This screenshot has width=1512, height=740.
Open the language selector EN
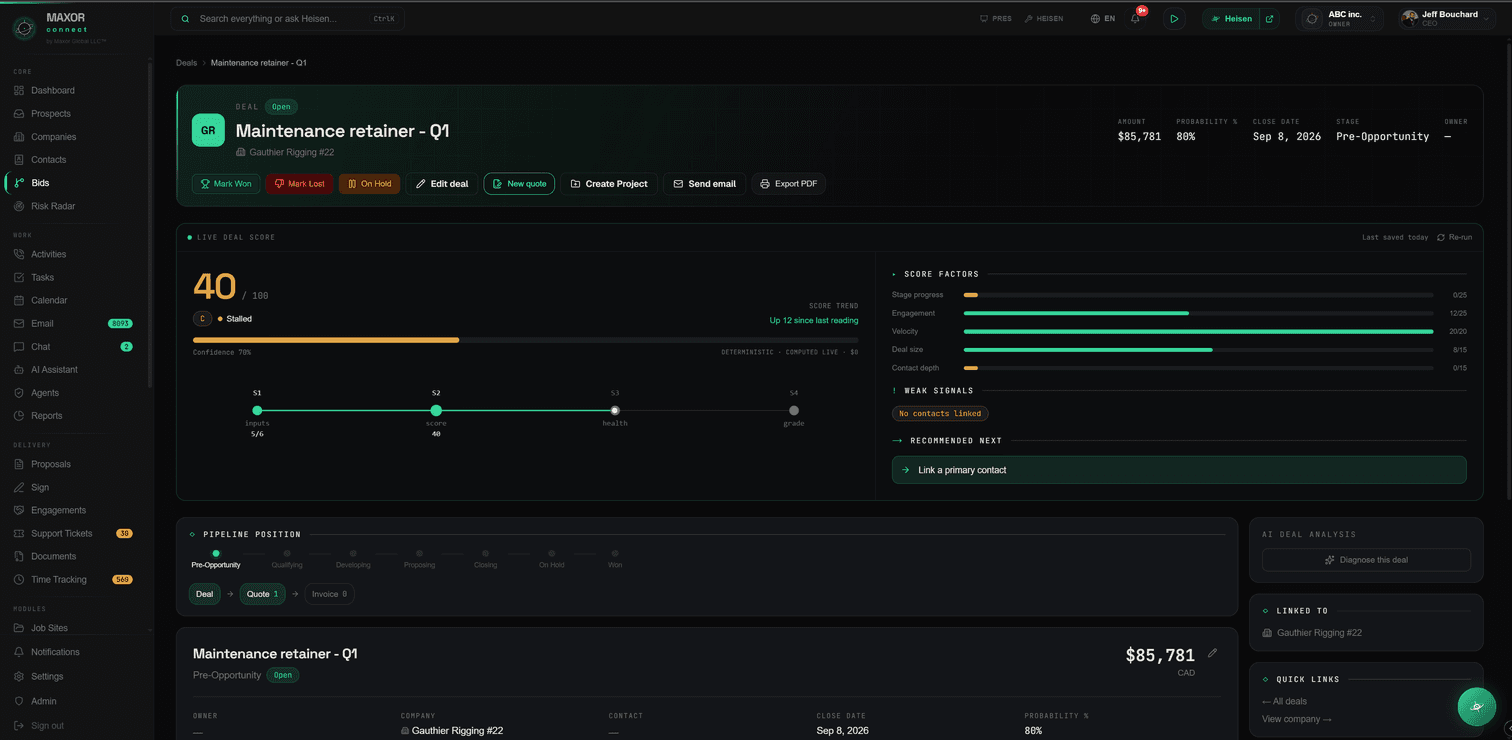(1103, 18)
